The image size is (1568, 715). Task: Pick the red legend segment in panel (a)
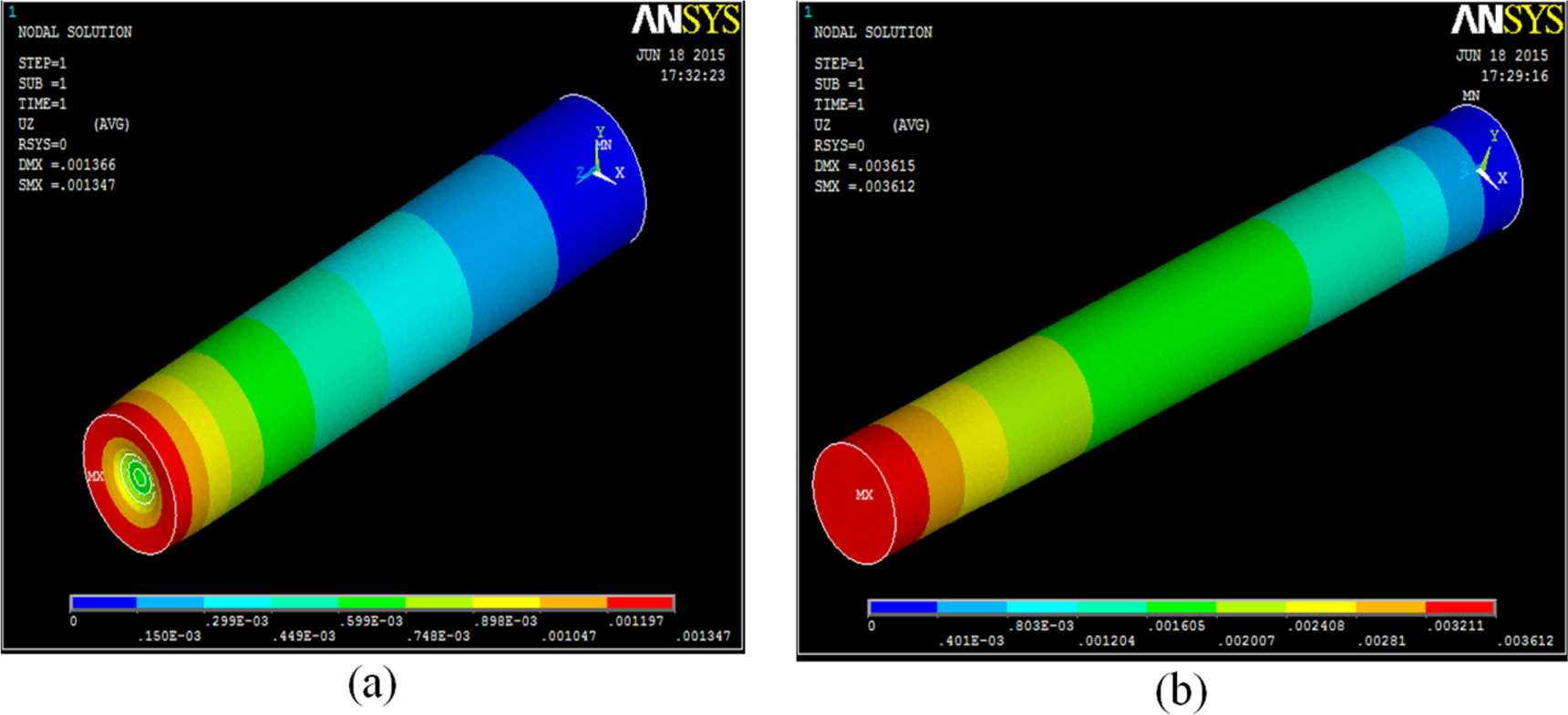640,603
